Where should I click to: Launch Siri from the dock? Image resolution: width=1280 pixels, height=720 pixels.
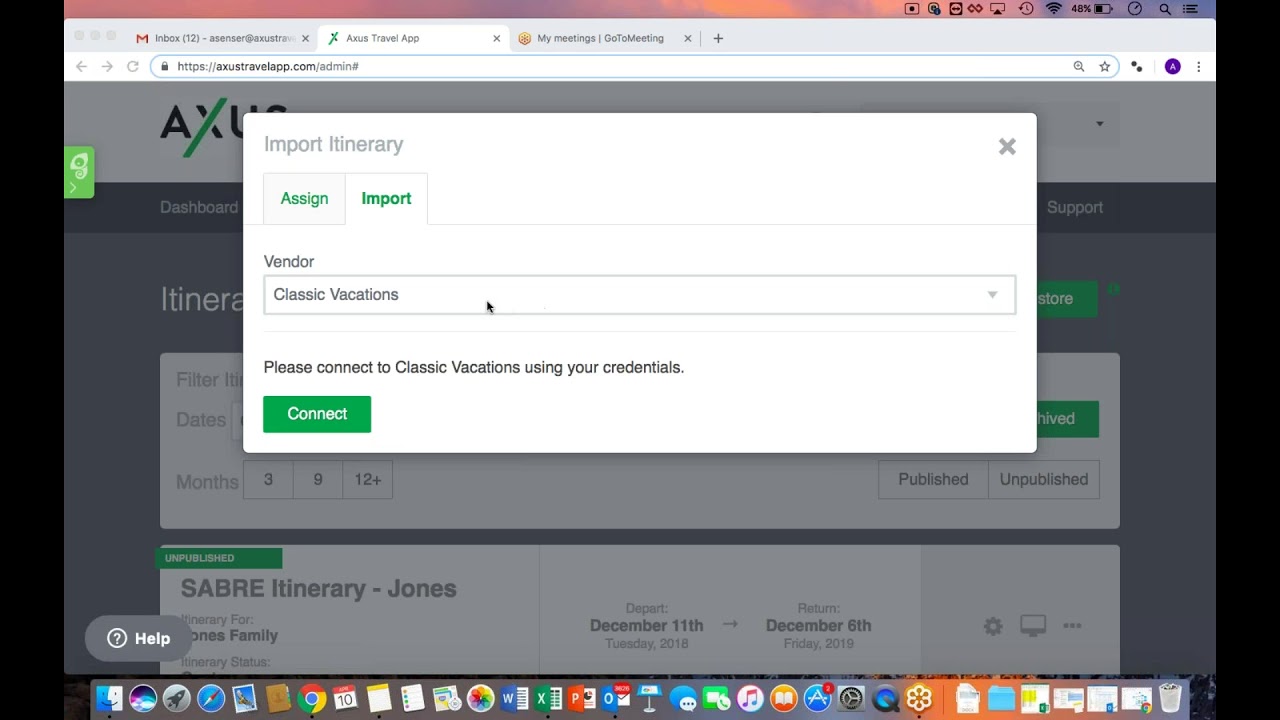tap(143, 698)
